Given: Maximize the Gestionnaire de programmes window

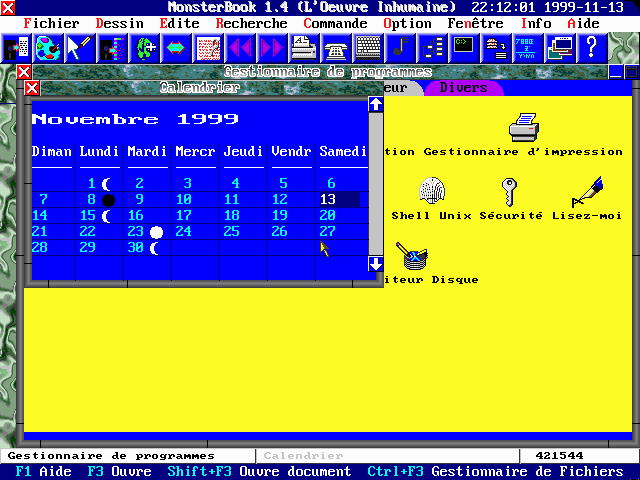Looking at the screenshot, I should point(631,72).
